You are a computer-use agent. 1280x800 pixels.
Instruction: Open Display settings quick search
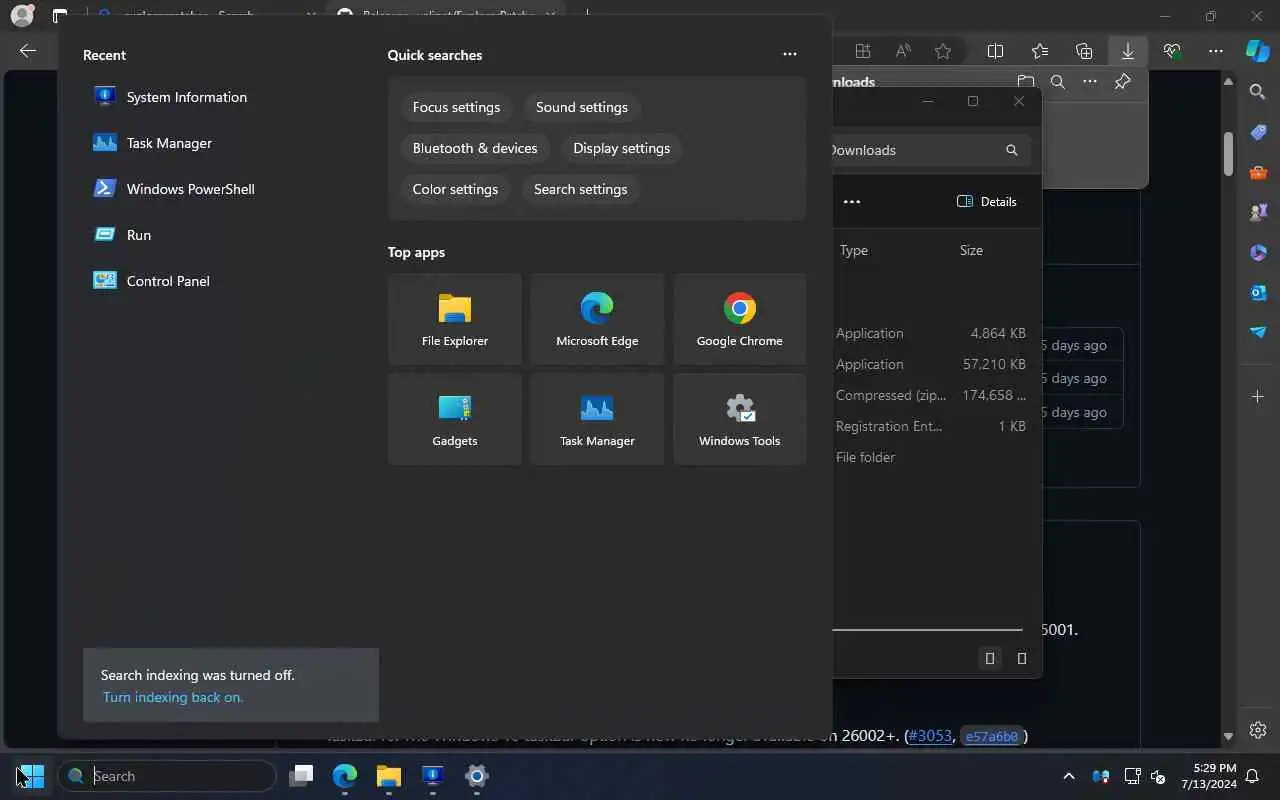click(622, 148)
